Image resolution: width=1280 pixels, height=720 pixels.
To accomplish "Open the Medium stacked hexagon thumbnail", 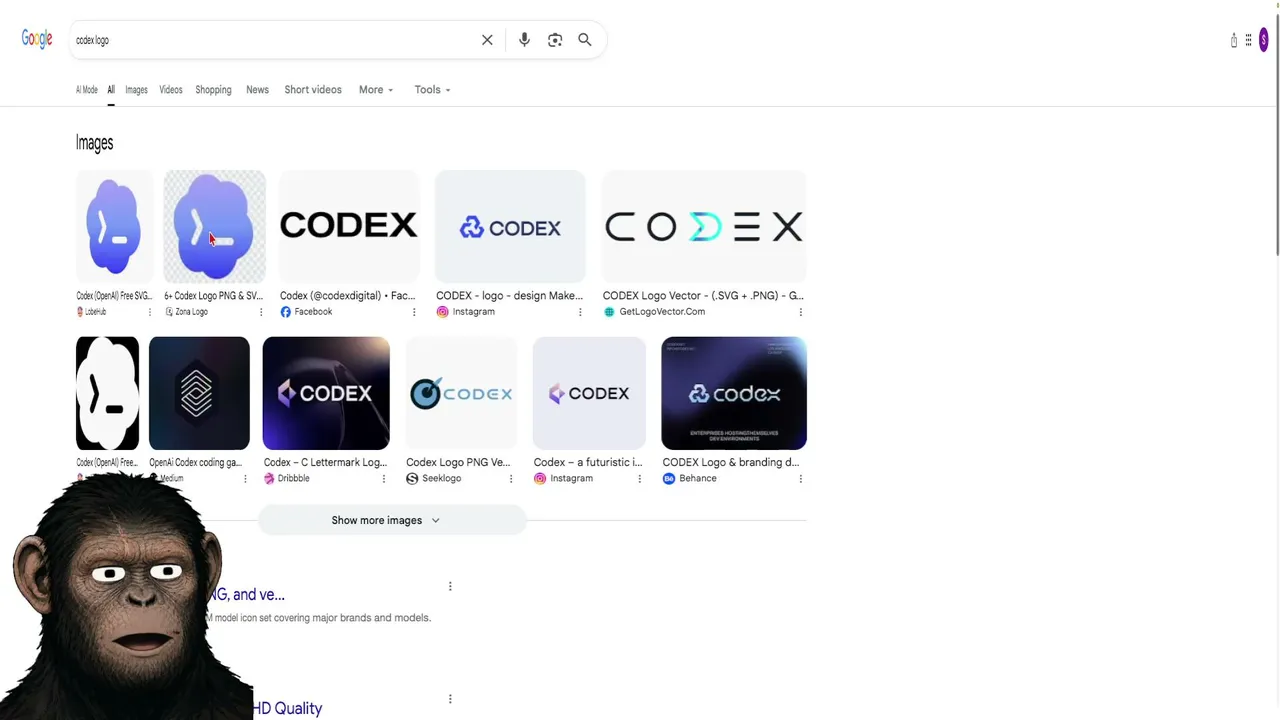I will point(199,393).
